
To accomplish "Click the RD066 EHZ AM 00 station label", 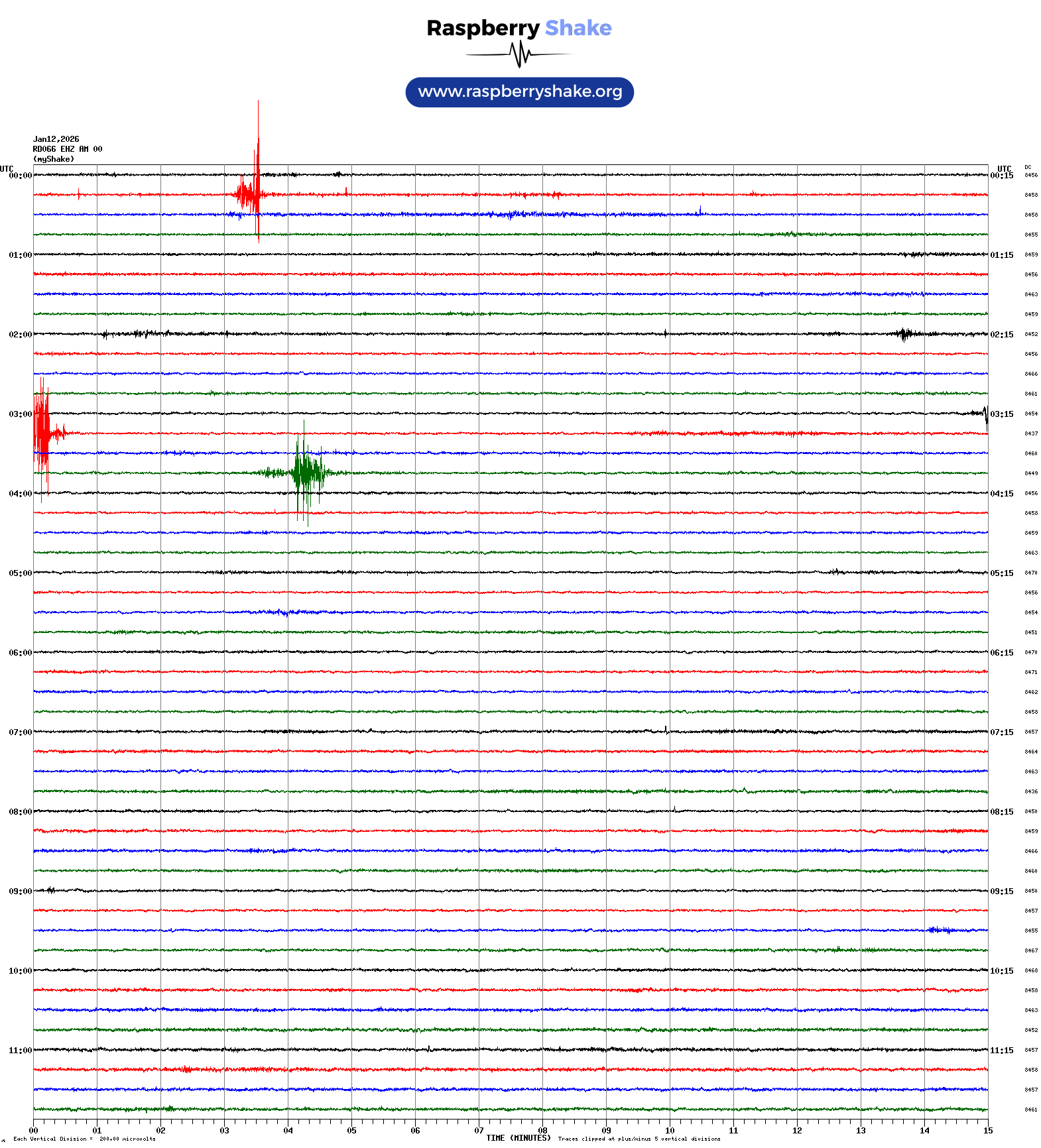I will [x=68, y=149].
